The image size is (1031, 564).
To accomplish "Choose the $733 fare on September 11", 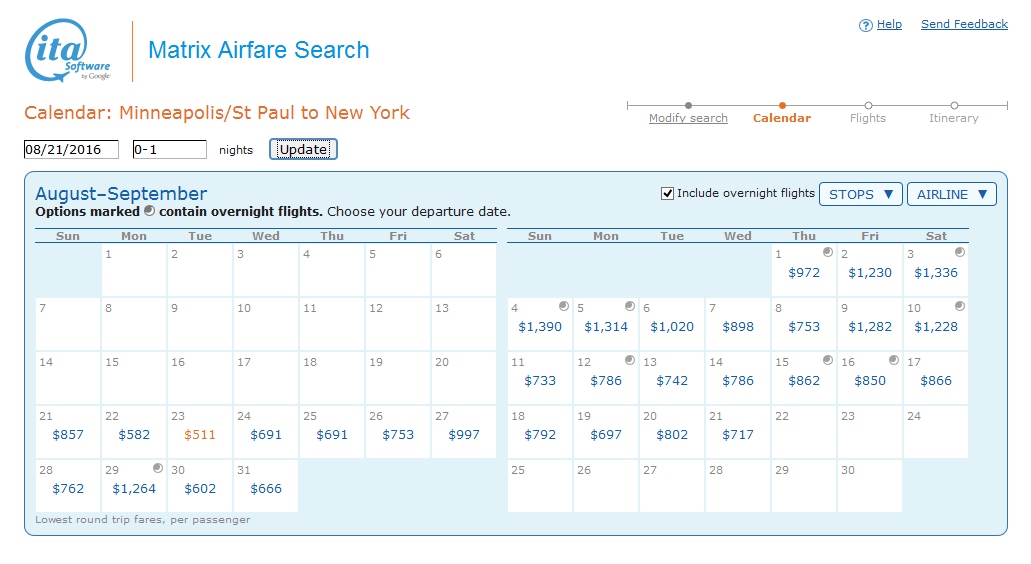I will [x=540, y=381].
